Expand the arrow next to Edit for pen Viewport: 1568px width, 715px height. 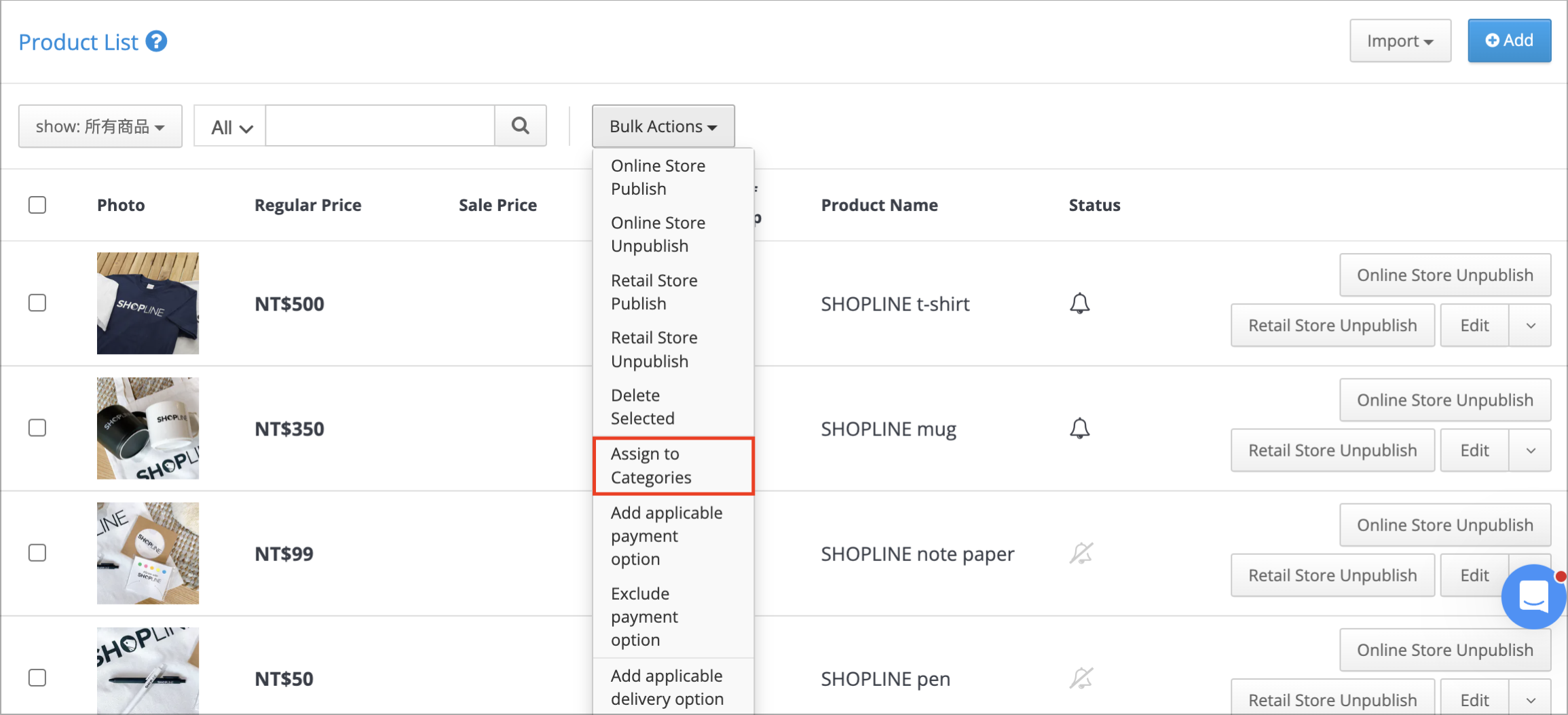pyautogui.click(x=1531, y=697)
